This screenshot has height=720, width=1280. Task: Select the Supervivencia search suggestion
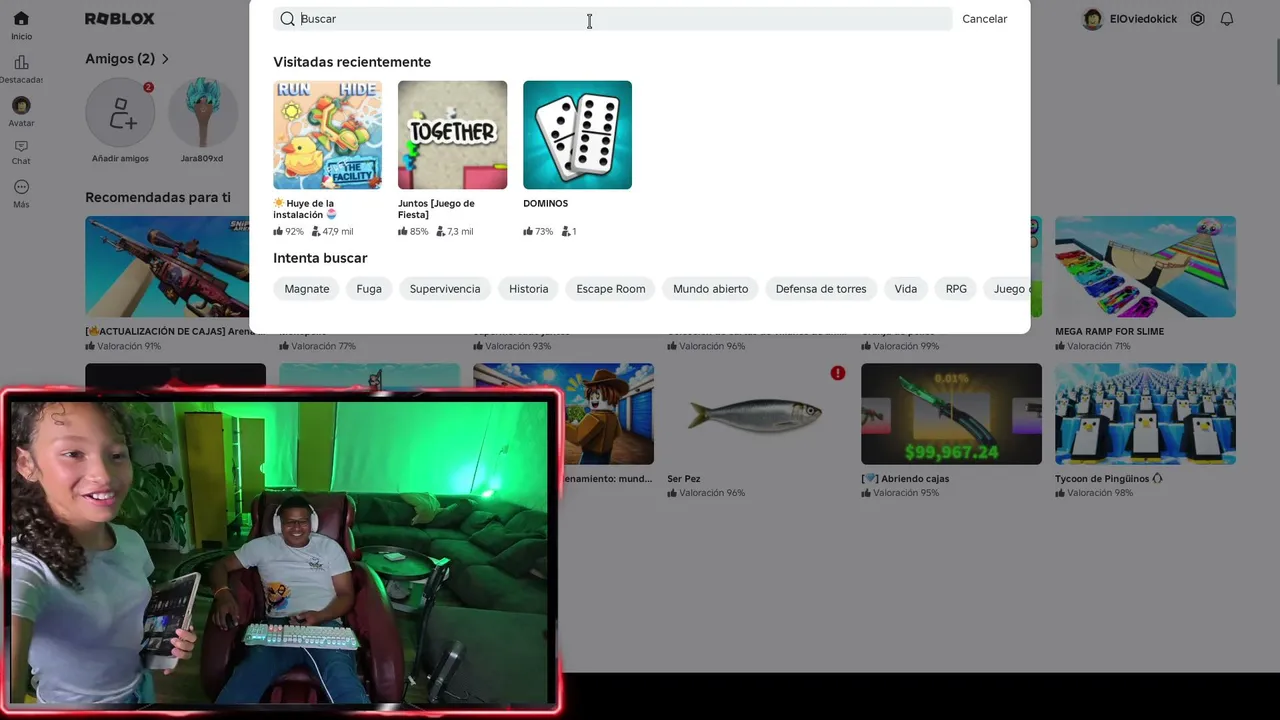[445, 289]
